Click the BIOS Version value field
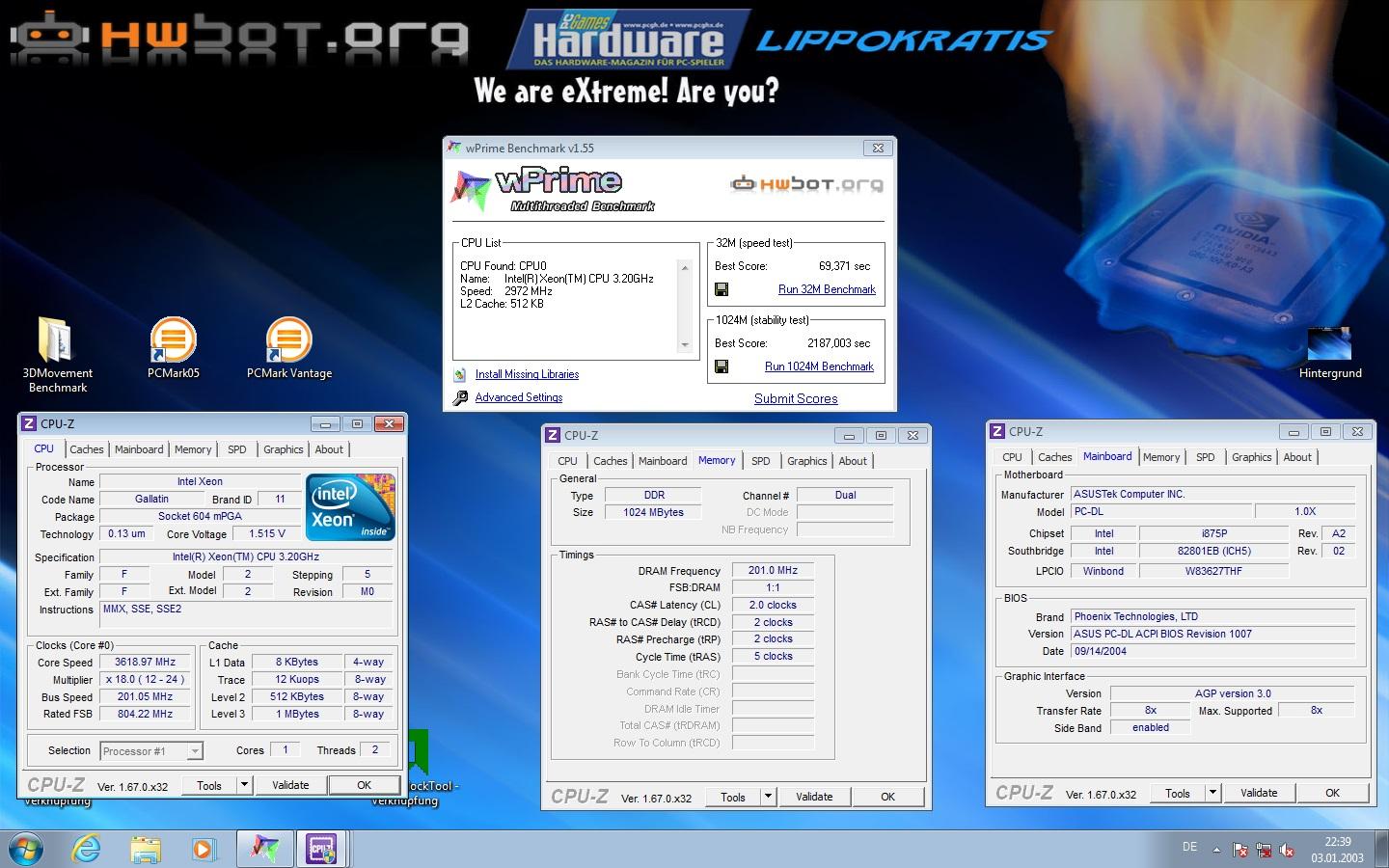The height and width of the screenshot is (868, 1389). (x=1212, y=634)
